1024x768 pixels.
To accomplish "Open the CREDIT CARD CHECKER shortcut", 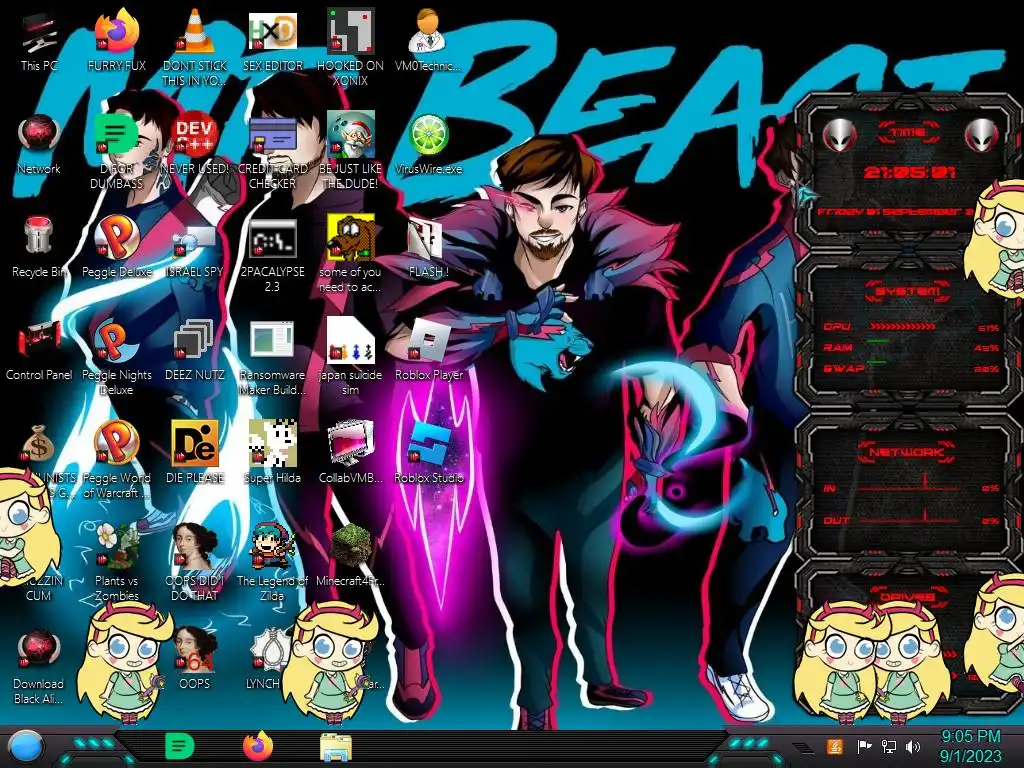I will click(x=272, y=135).
